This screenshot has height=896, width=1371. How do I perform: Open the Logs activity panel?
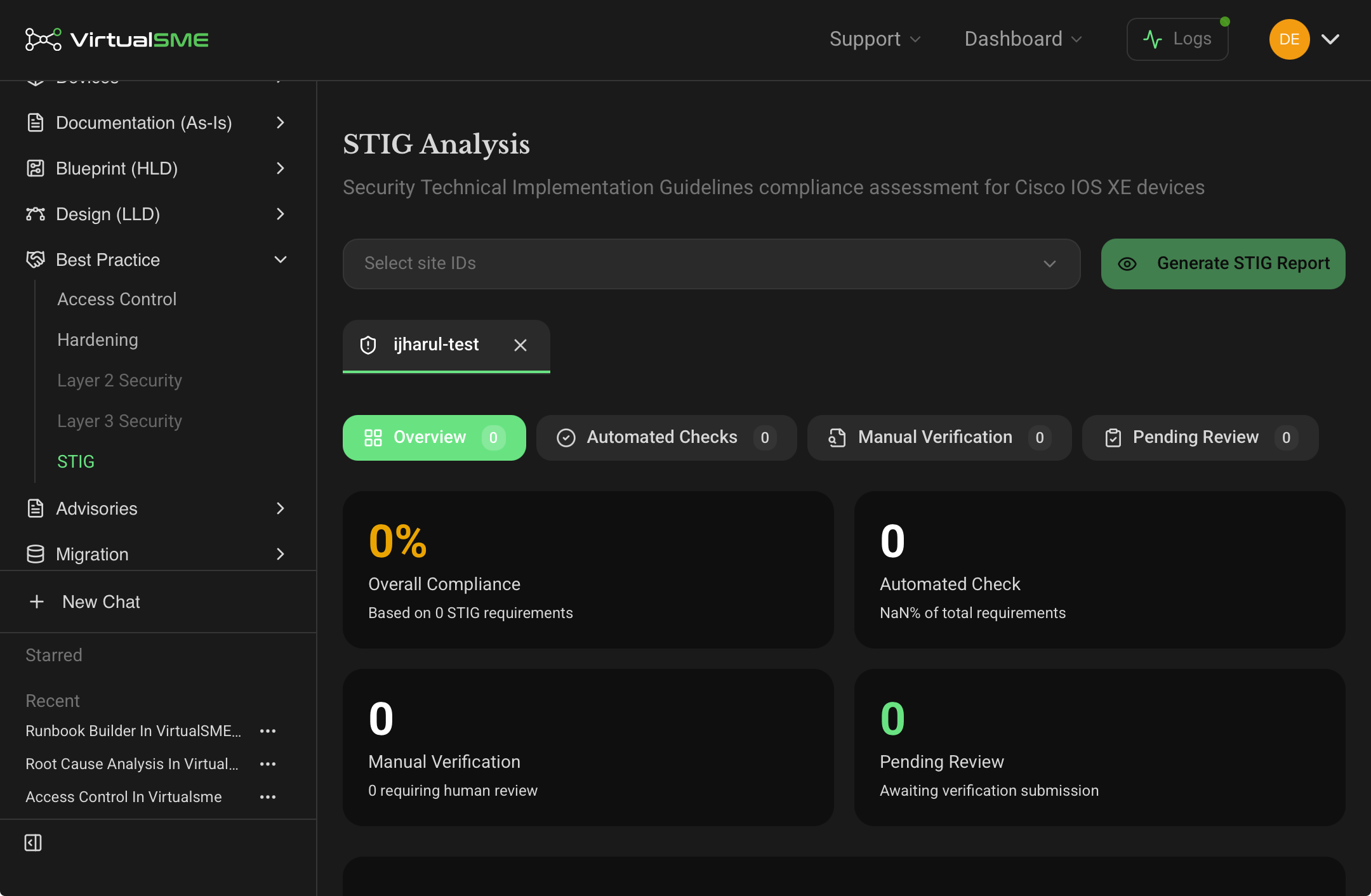coord(1177,39)
